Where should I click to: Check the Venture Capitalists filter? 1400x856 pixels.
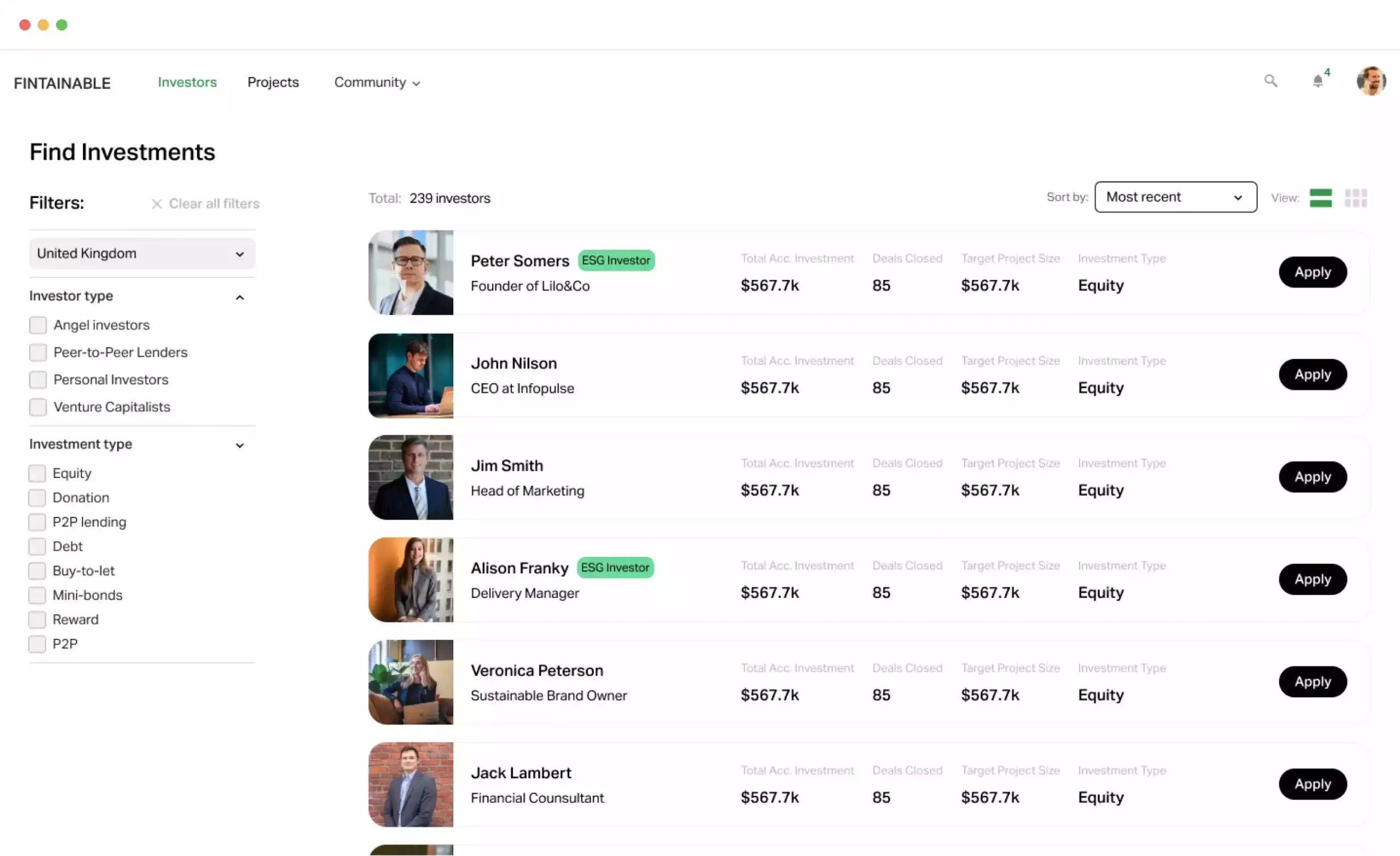coord(38,407)
